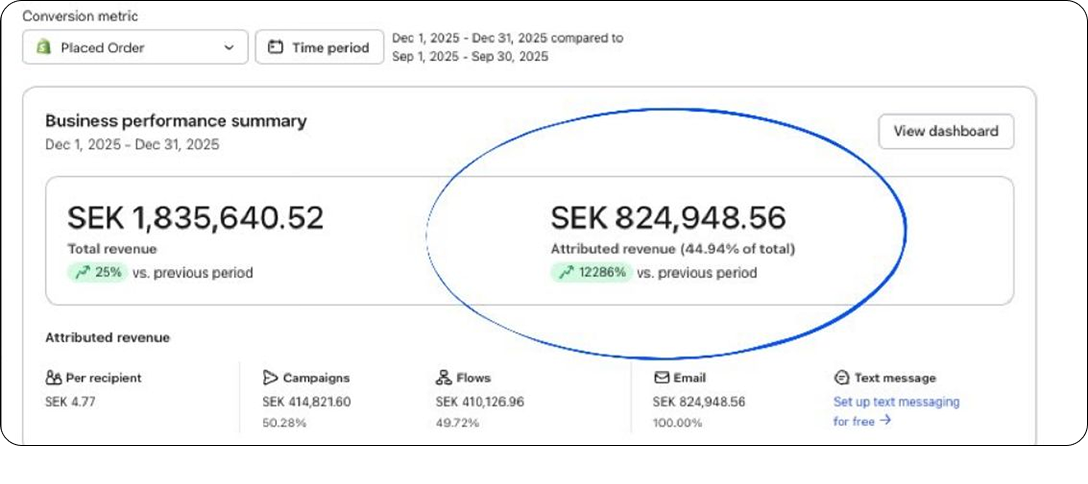Screen dimensions: 1088x484
Task: Open the Placed Order conversion metric dropdown
Action: pos(135,47)
